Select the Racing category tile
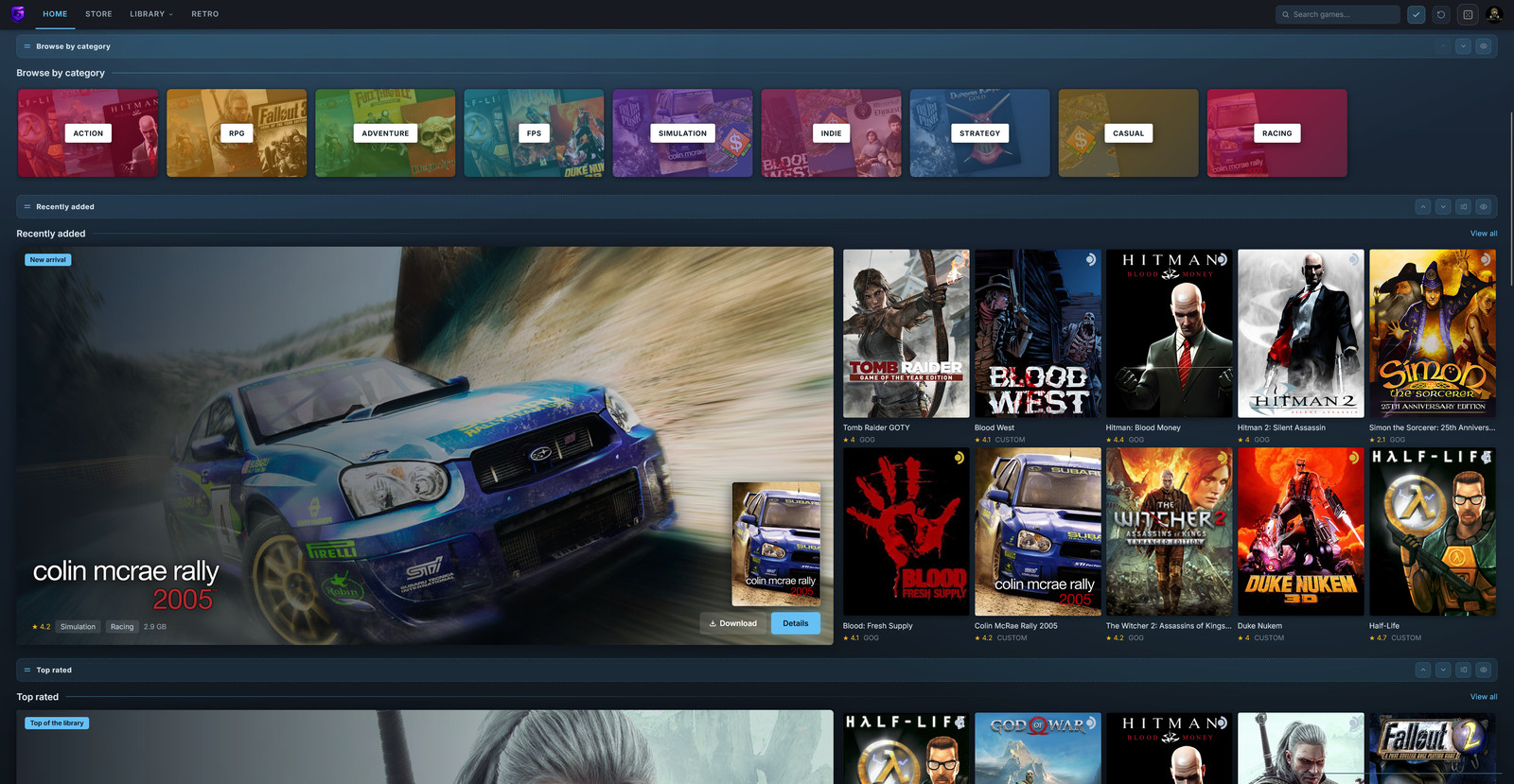 (x=1276, y=133)
